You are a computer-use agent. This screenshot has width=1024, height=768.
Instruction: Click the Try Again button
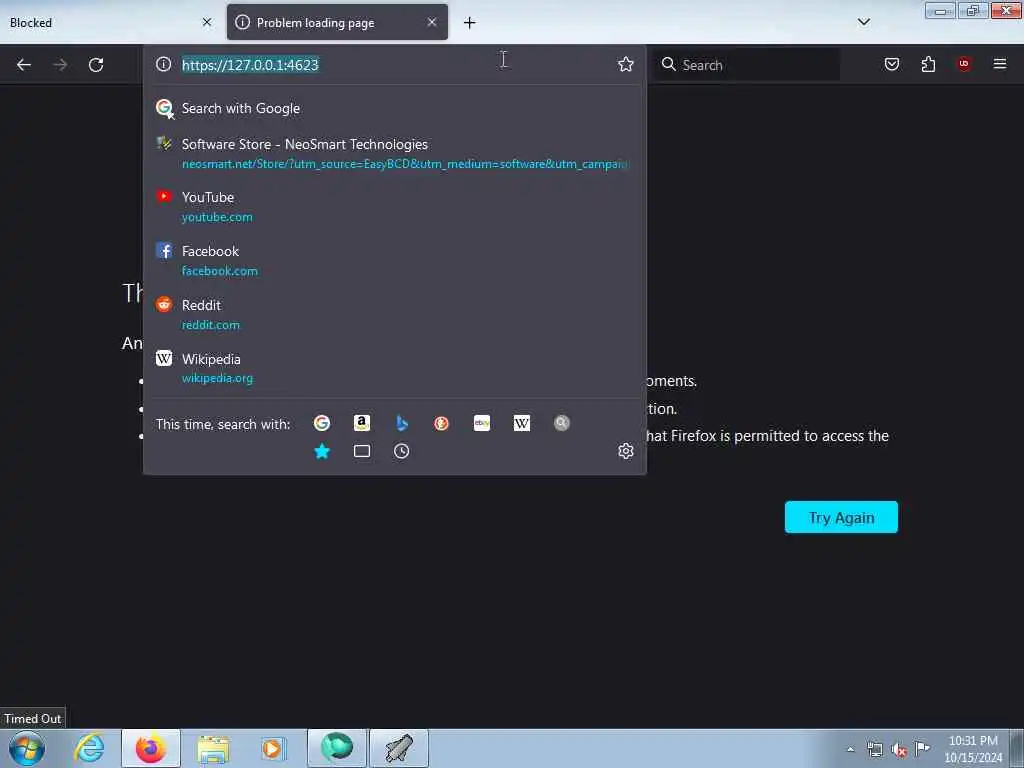[841, 517]
